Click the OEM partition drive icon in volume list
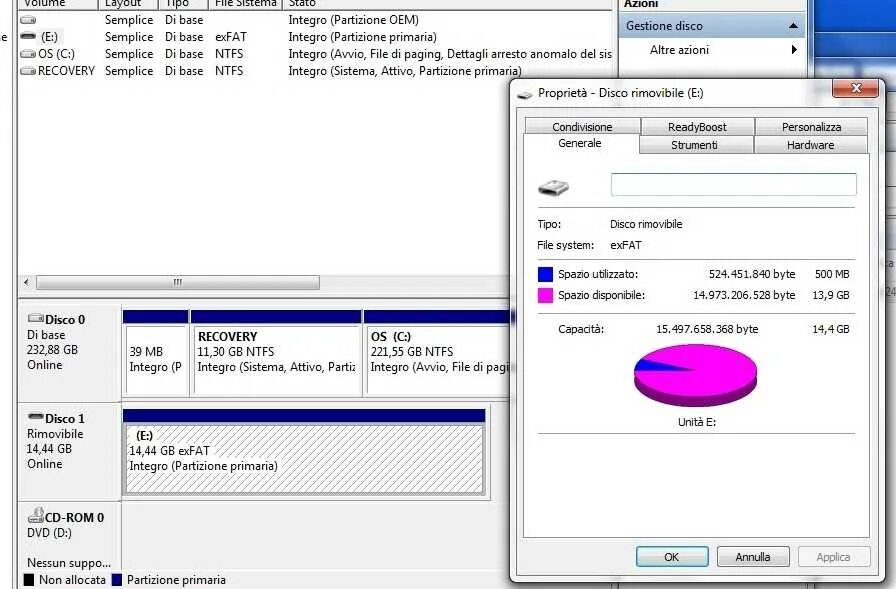Image resolution: width=896 pixels, height=589 pixels. (28, 20)
